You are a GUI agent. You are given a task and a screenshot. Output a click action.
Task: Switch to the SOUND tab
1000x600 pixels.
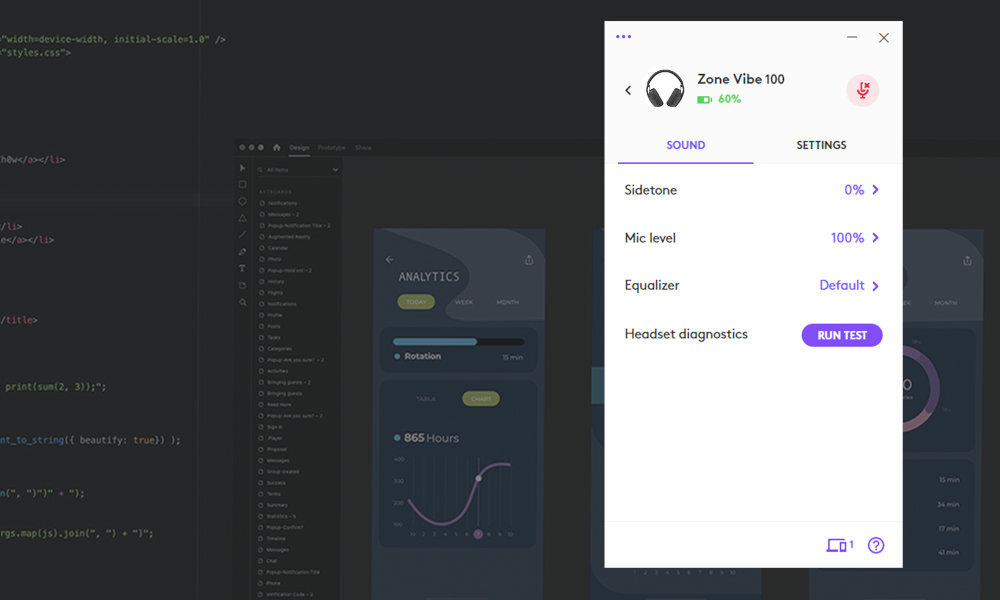click(x=686, y=145)
